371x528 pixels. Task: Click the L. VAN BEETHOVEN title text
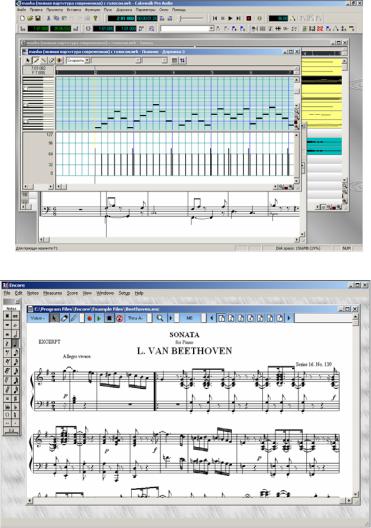(x=184, y=351)
